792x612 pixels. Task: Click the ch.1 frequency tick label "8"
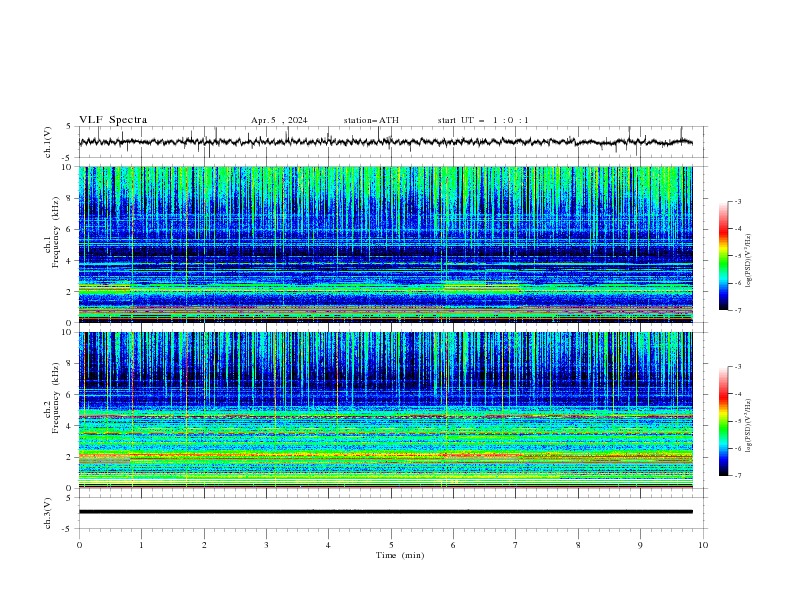pyautogui.click(x=69, y=198)
